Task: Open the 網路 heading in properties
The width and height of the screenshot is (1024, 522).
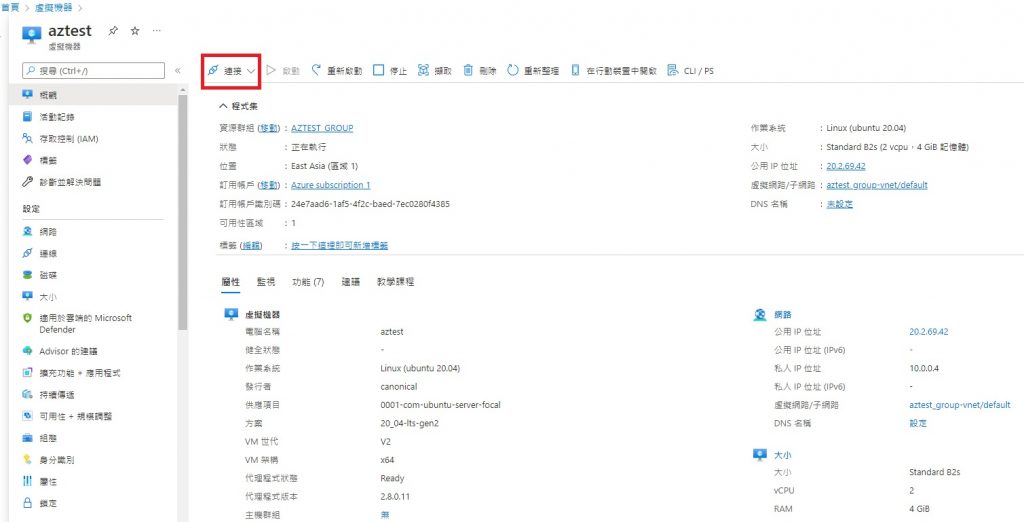Action: 782,314
